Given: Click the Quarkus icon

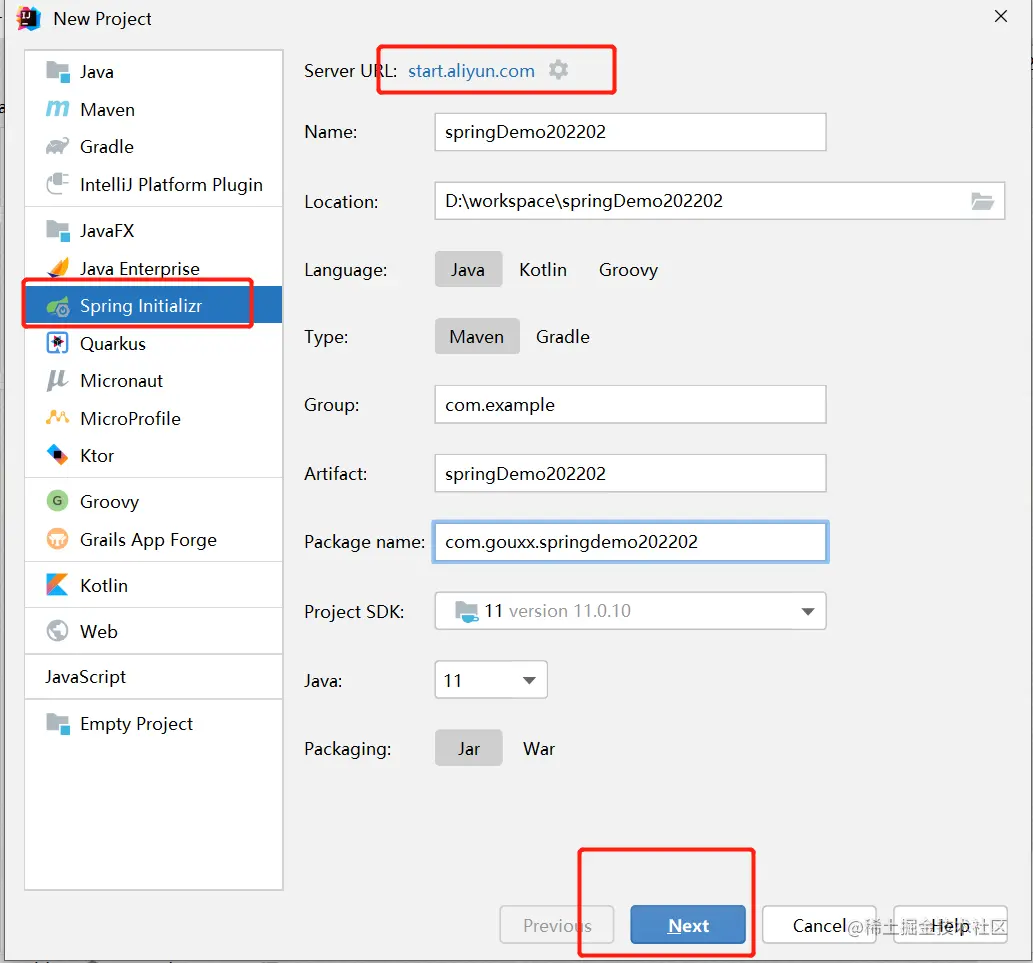Looking at the screenshot, I should tap(58, 343).
